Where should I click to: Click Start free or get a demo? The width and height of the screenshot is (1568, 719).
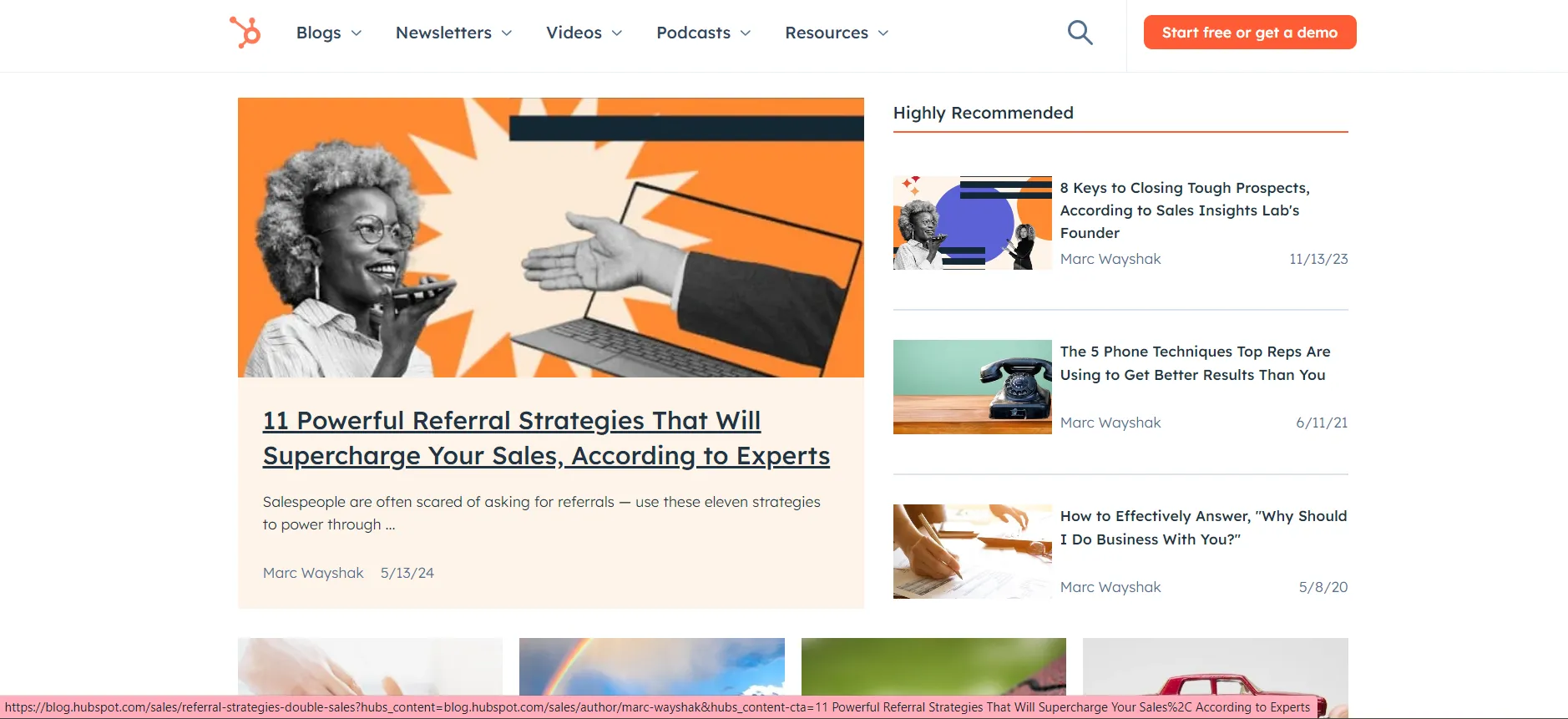(1250, 33)
